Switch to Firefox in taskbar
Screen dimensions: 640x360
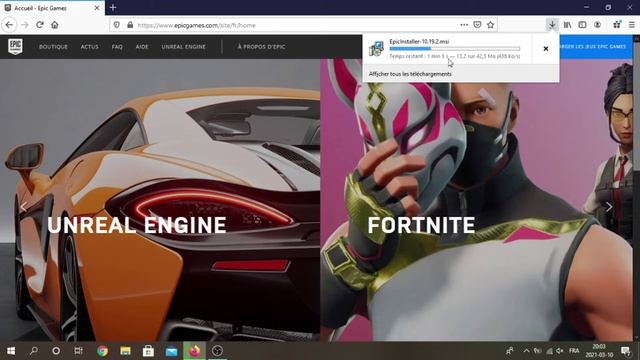(x=195, y=351)
